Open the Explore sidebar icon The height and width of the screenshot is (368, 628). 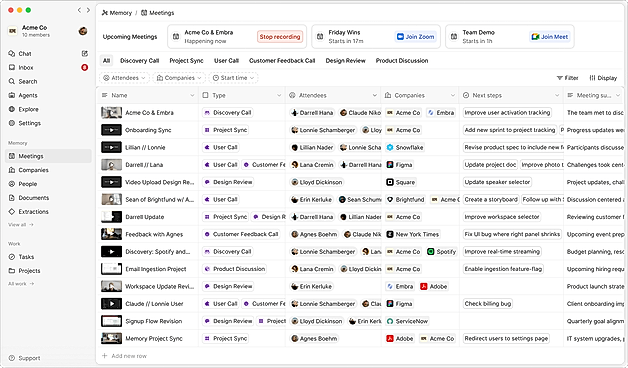pyautogui.click(x=12, y=109)
